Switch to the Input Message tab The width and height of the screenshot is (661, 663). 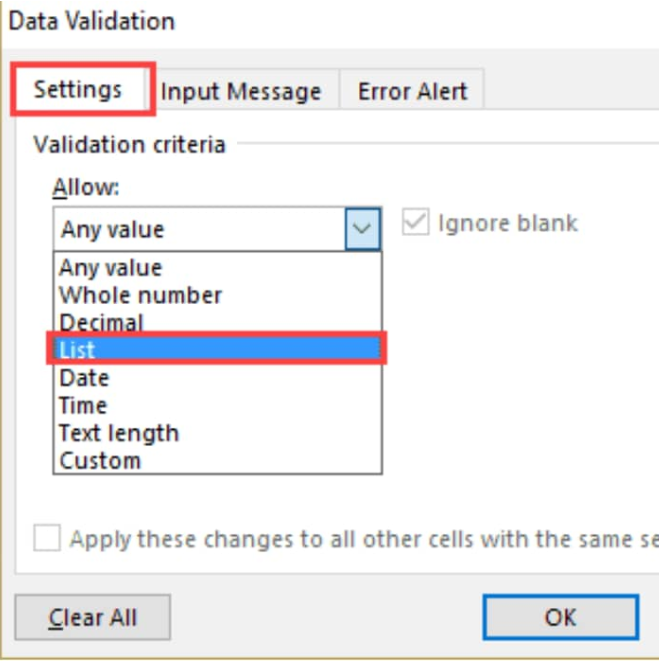pos(241,91)
